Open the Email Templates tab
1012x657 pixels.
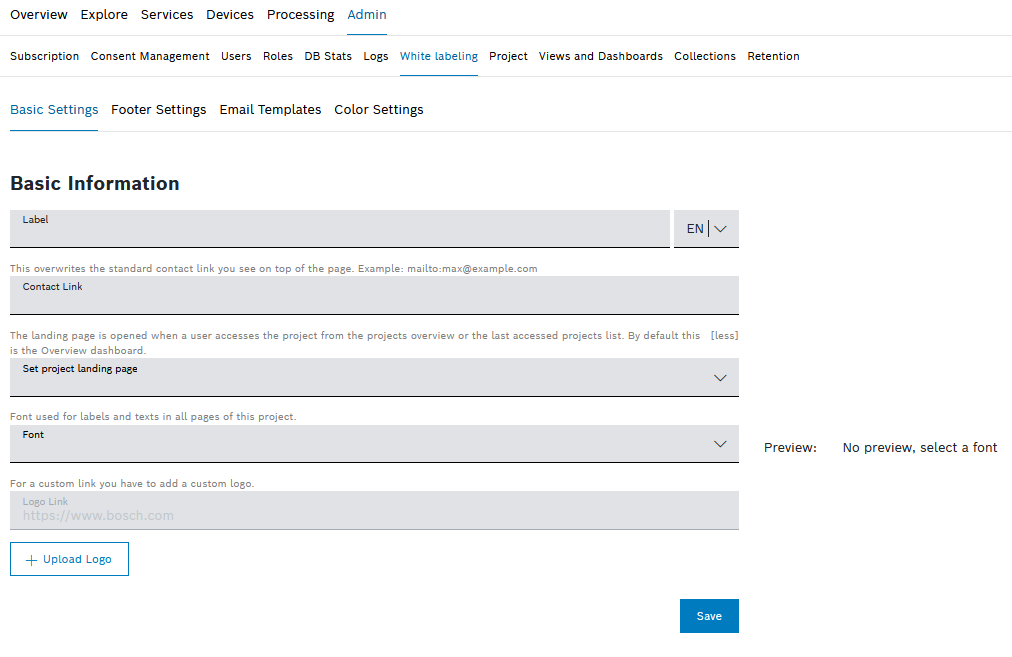point(270,110)
